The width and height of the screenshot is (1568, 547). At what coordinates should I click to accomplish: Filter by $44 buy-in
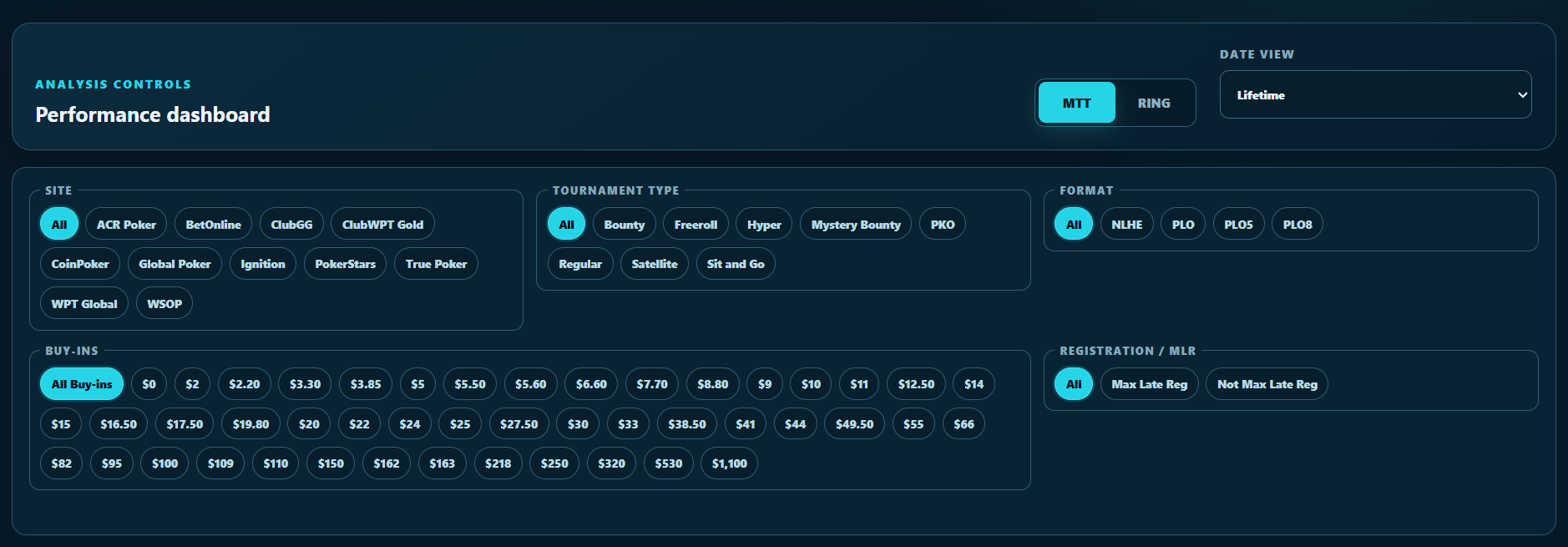click(x=795, y=423)
